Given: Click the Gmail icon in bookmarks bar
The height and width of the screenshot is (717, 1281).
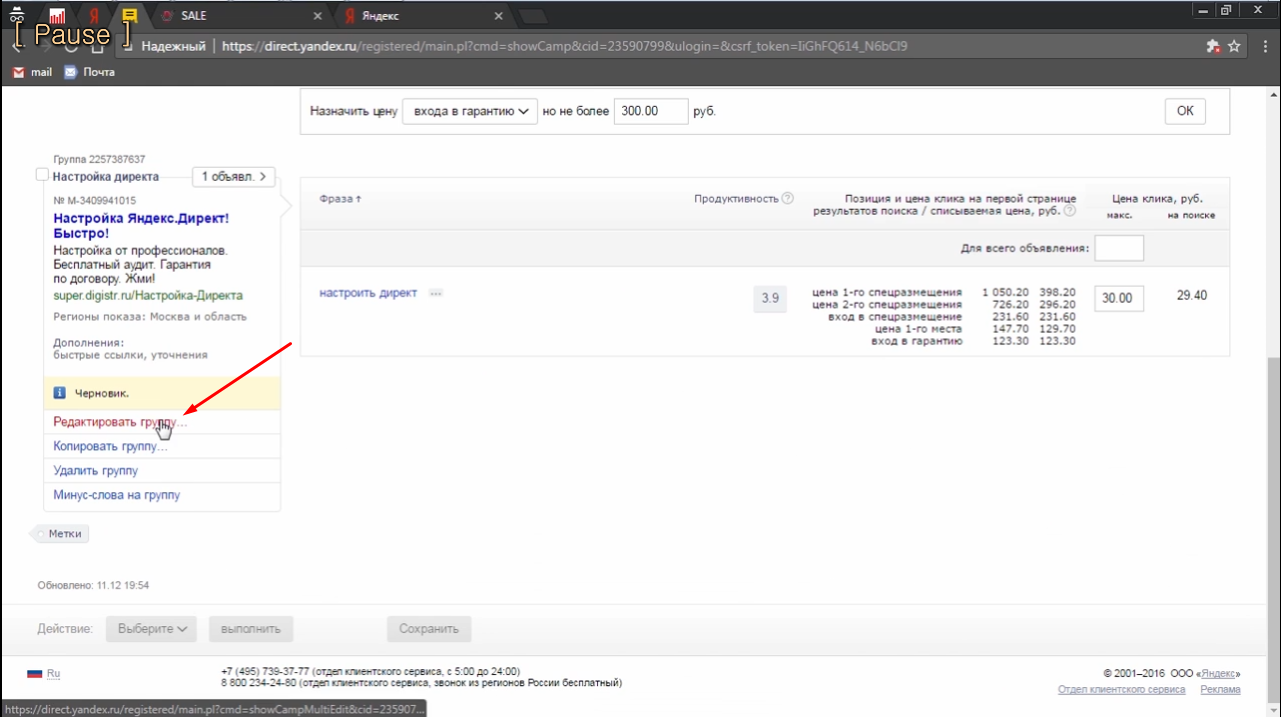Looking at the screenshot, I should [18, 72].
